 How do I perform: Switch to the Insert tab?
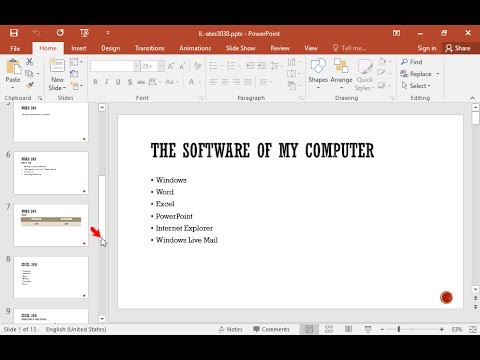[79, 48]
